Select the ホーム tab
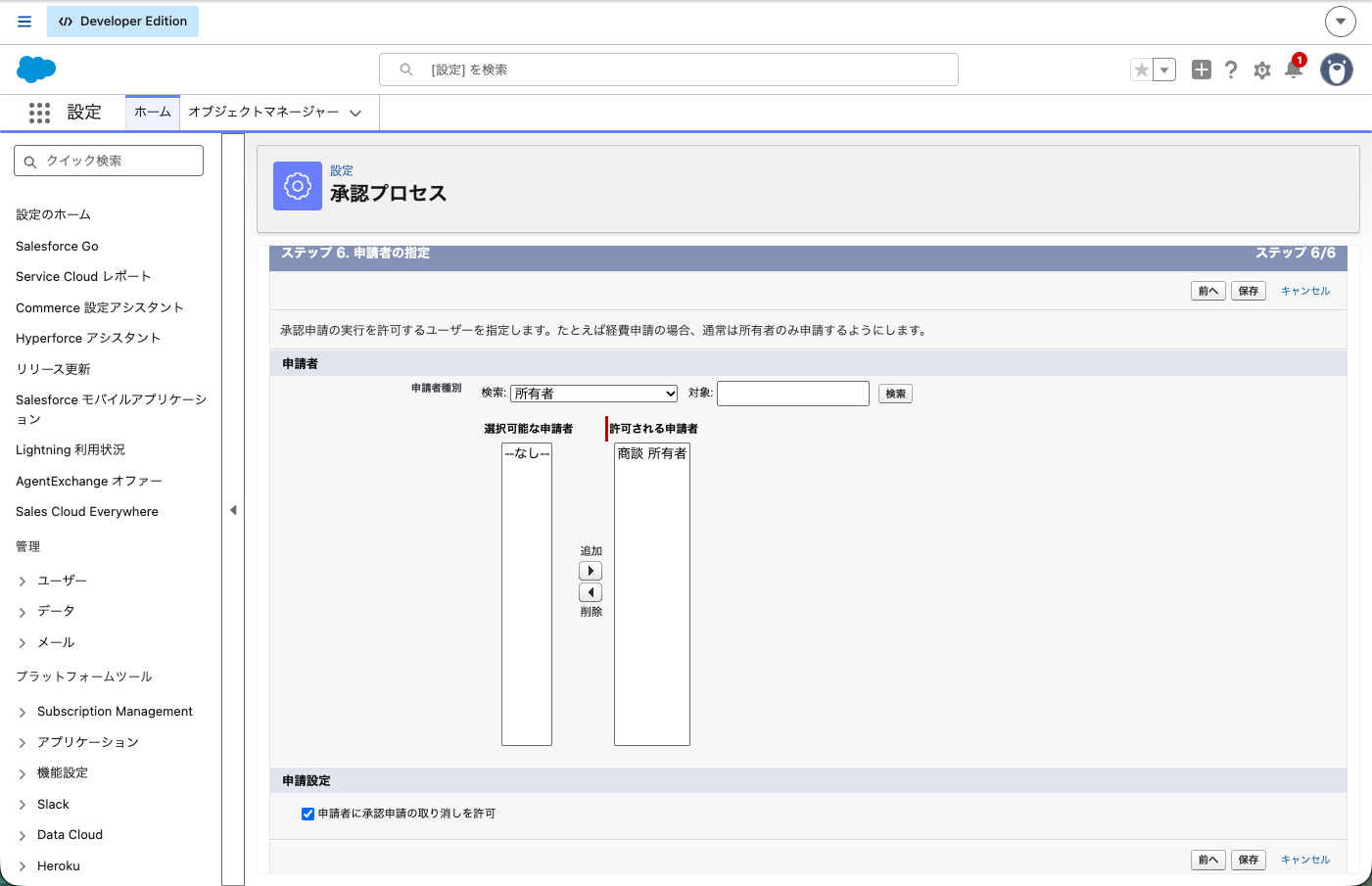 (x=153, y=113)
